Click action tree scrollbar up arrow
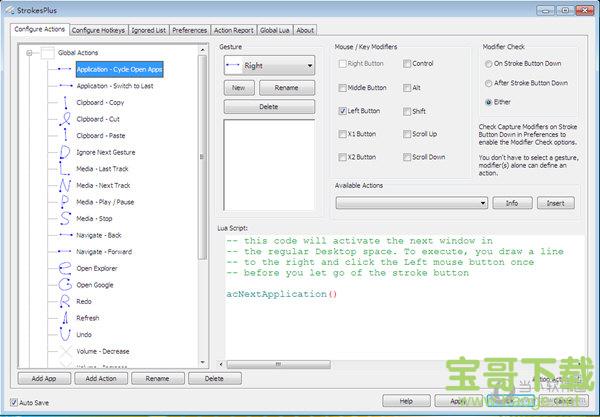The image size is (600, 417). click(202, 50)
